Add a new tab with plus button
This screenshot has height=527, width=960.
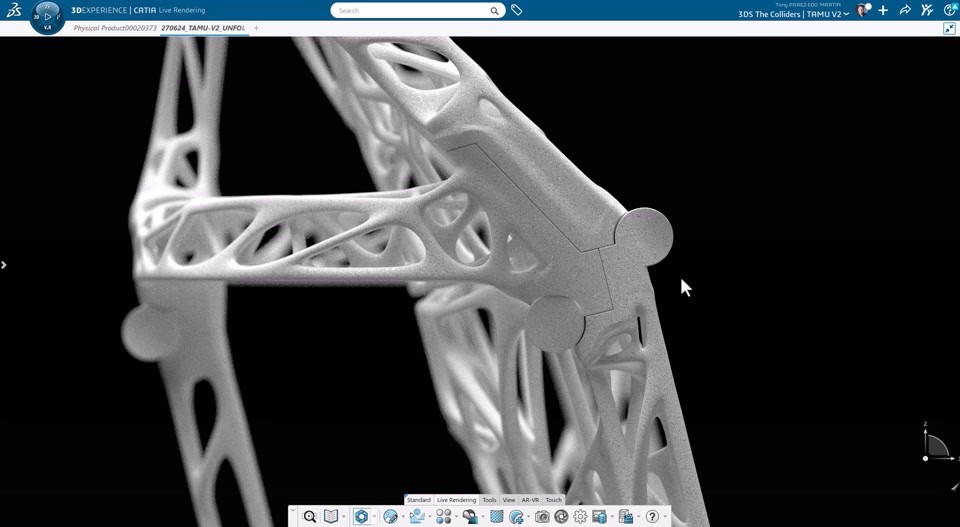256,28
